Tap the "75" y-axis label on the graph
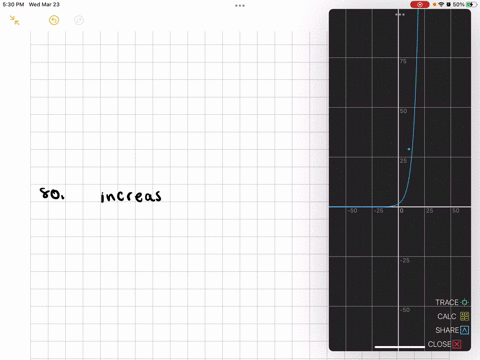The height and width of the screenshot is (360, 480). 403,61
